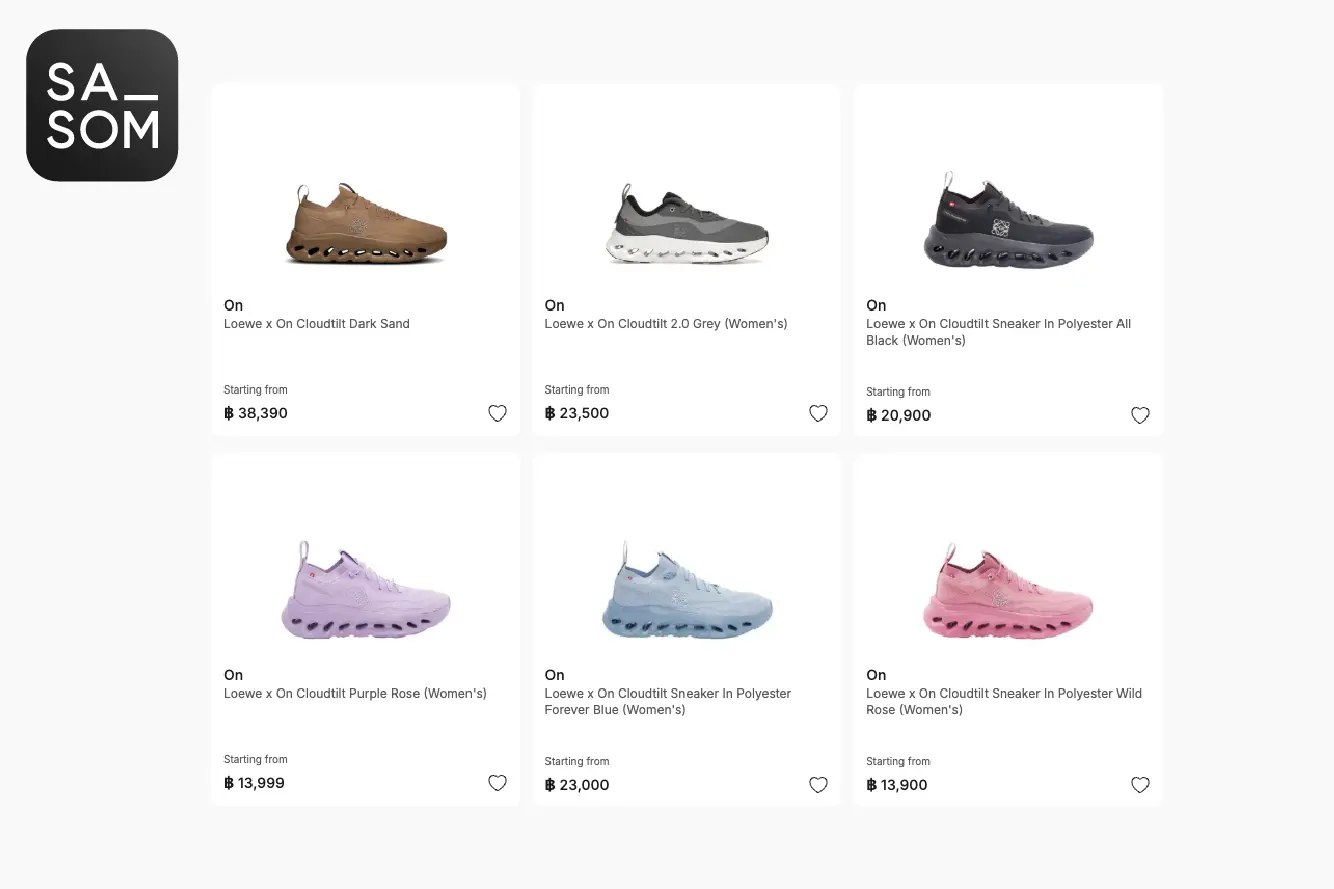Favorite the Cloudtilt Dark Sand heart icon

[x=497, y=413]
